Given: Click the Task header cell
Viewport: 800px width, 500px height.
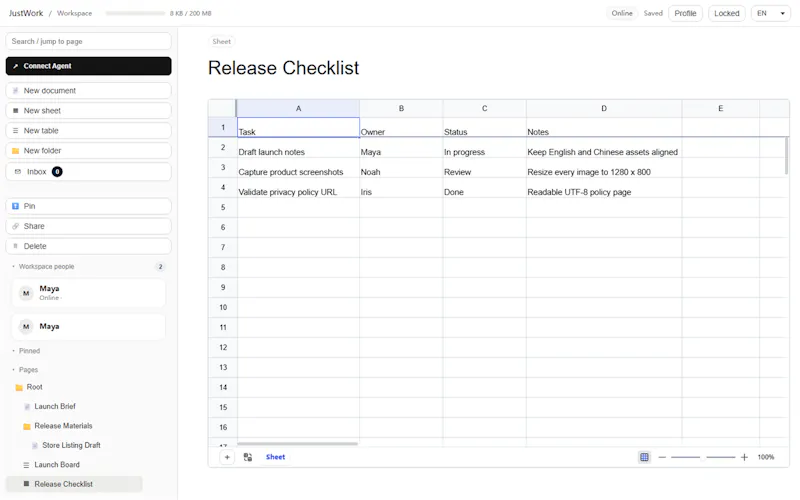Looking at the screenshot, I should (x=298, y=128).
